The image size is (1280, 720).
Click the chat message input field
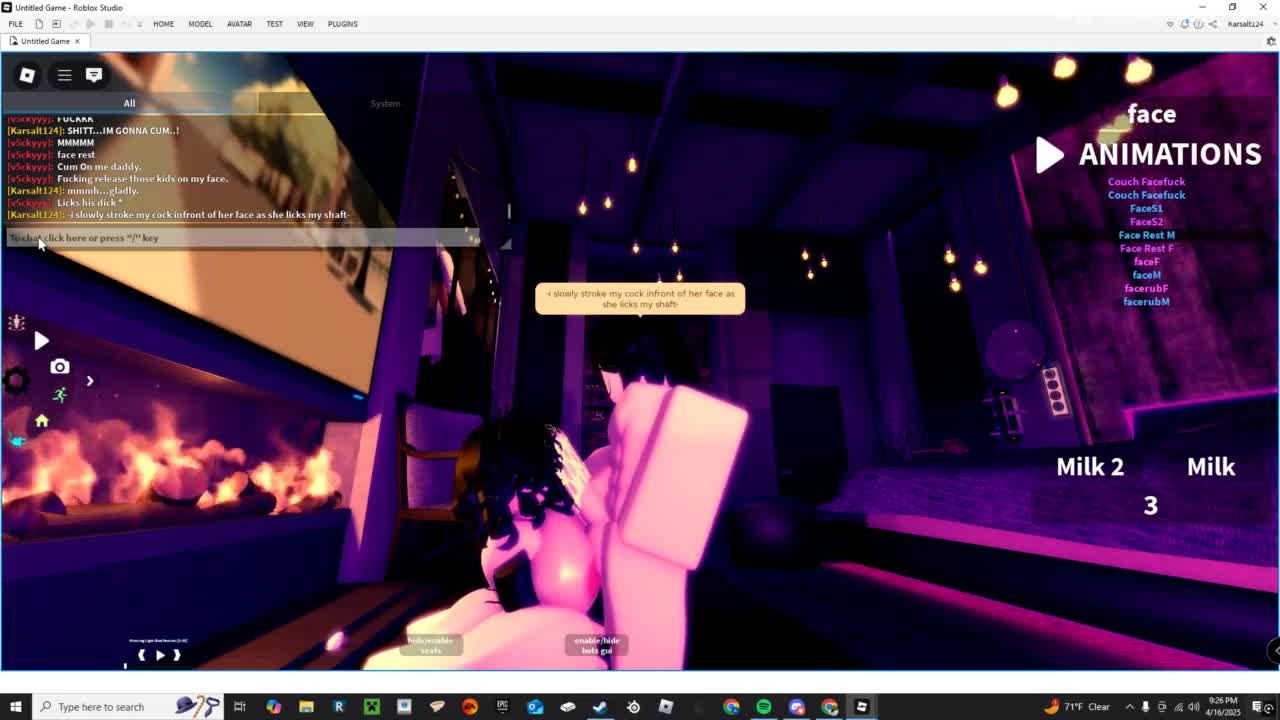click(x=240, y=238)
